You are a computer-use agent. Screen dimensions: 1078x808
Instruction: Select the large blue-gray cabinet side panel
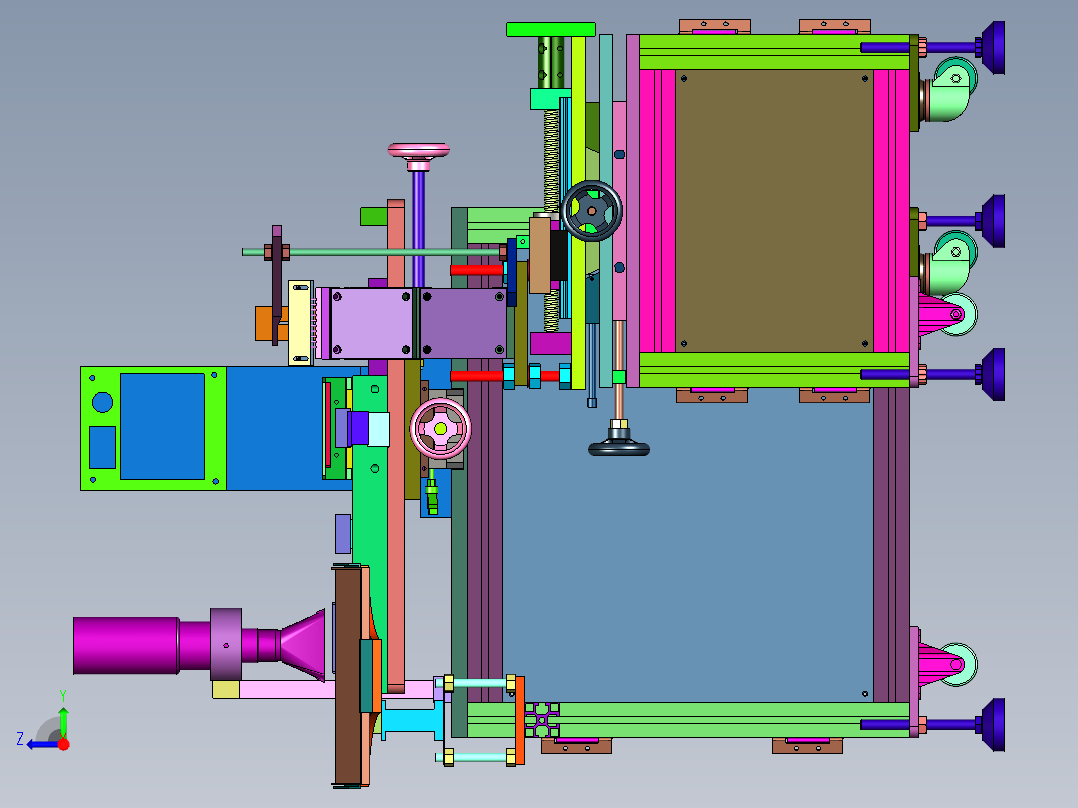688,545
